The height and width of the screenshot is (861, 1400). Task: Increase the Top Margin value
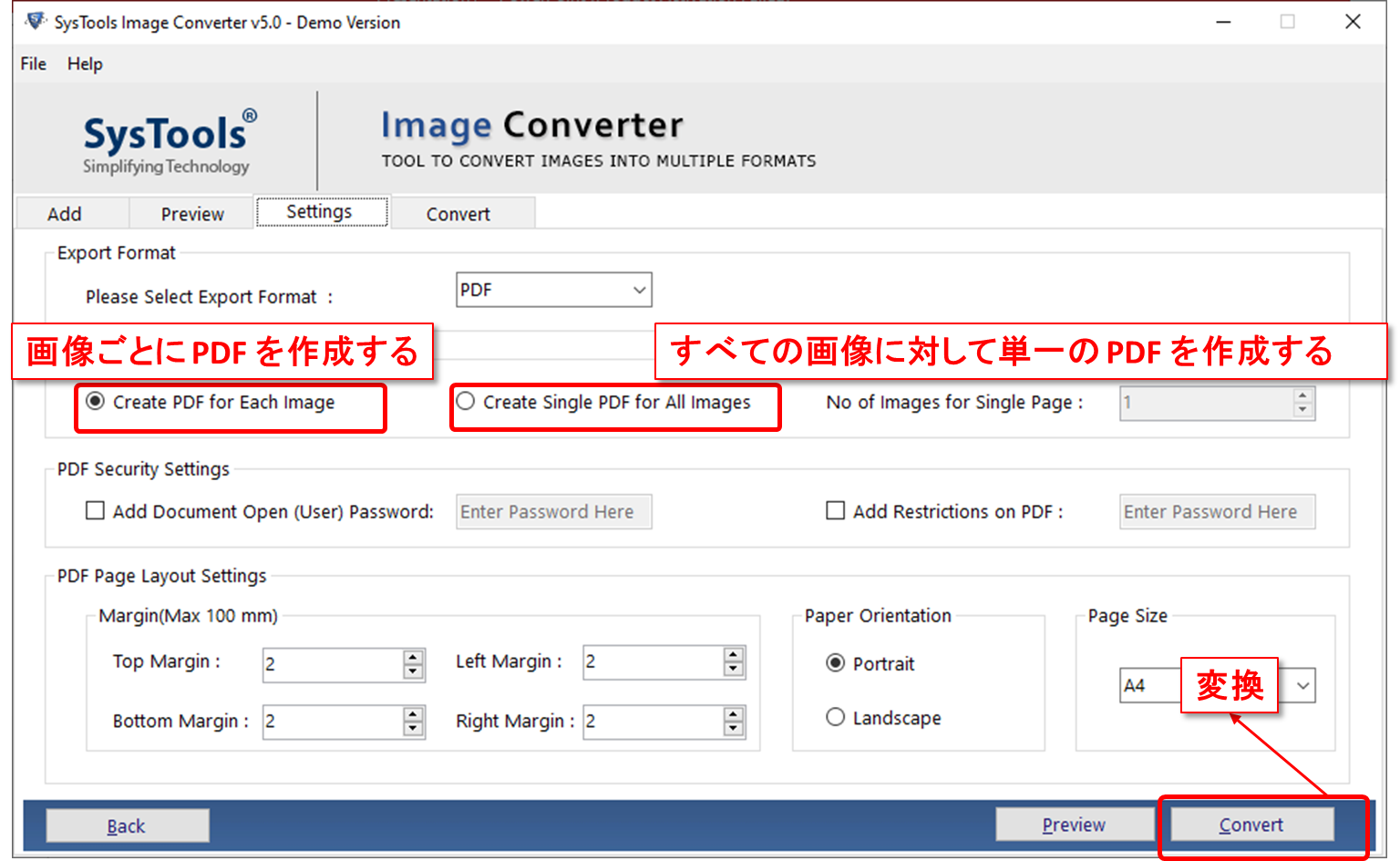tap(415, 656)
